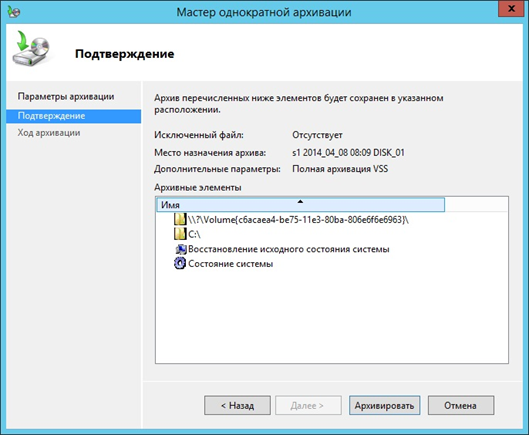The width and height of the screenshot is (529, 435).
Task: Go to Параметры архивации step
Action: click(x=66, y=97)
